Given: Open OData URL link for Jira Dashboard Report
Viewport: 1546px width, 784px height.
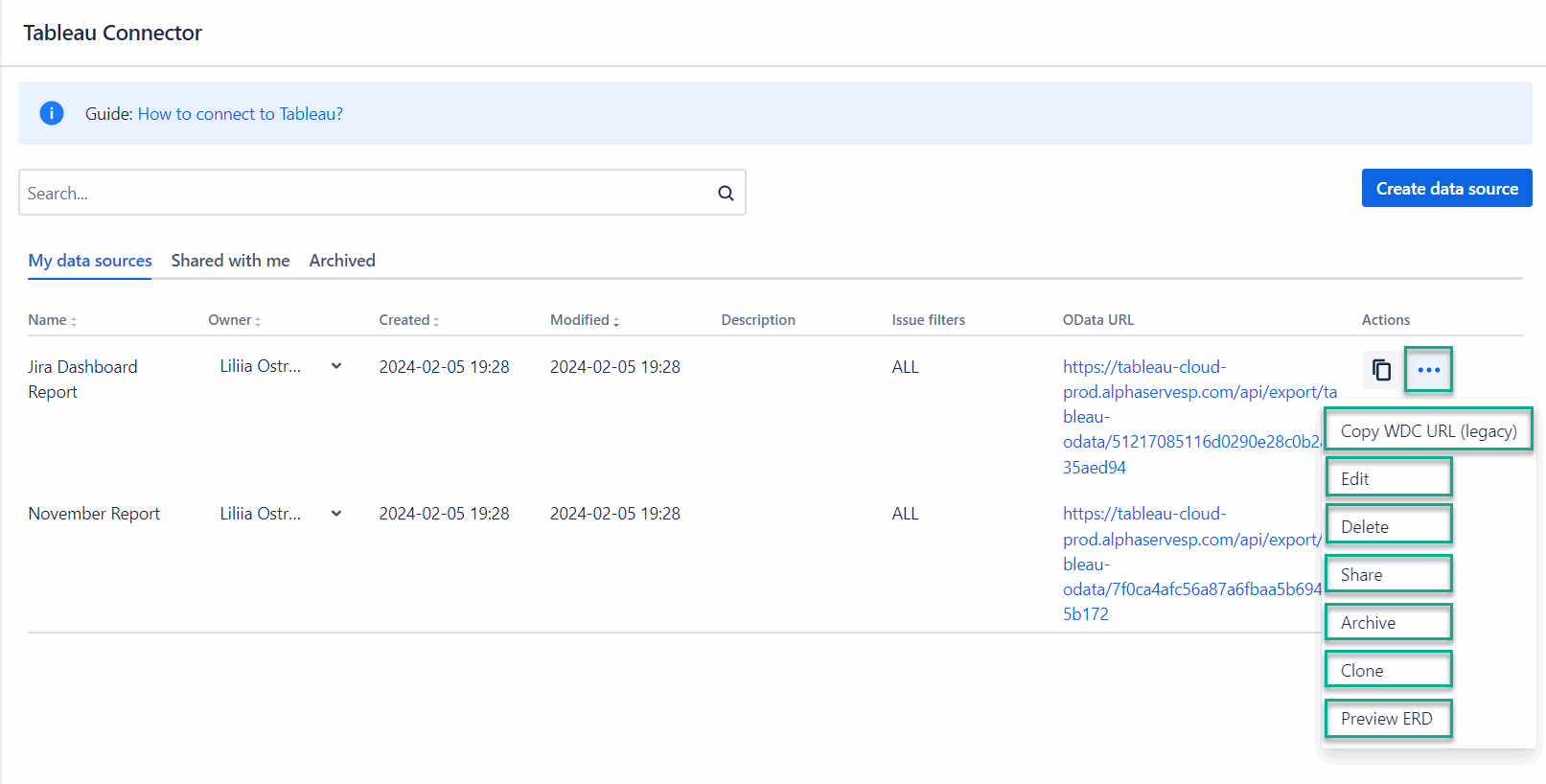Looking at the screenshot, I should (x=1198, y=417).
